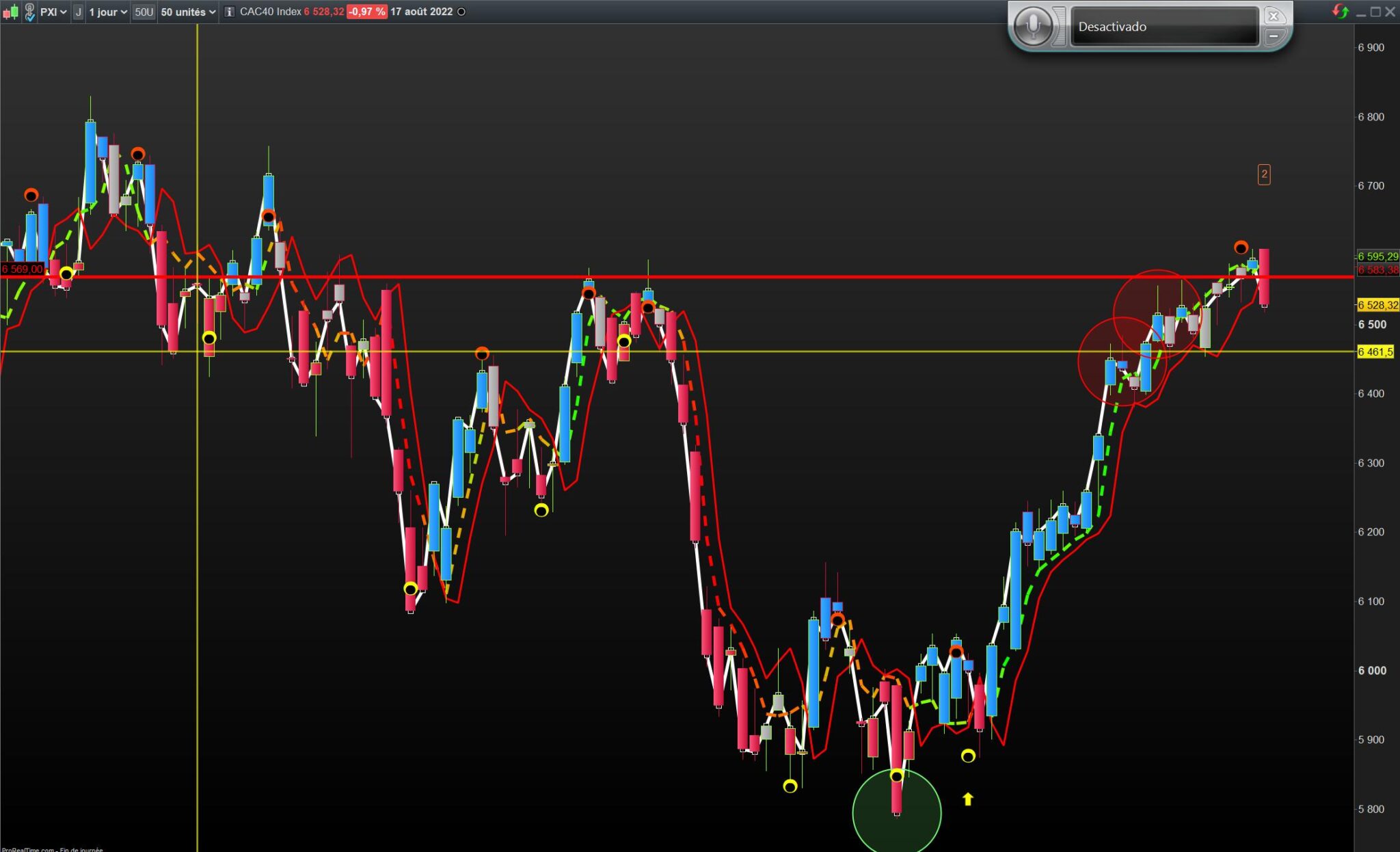Image resolution: width=1400 pixels, height=852 pixels.
Task: Click the J timeframe shortcut button
Action: tap(78, 12)
